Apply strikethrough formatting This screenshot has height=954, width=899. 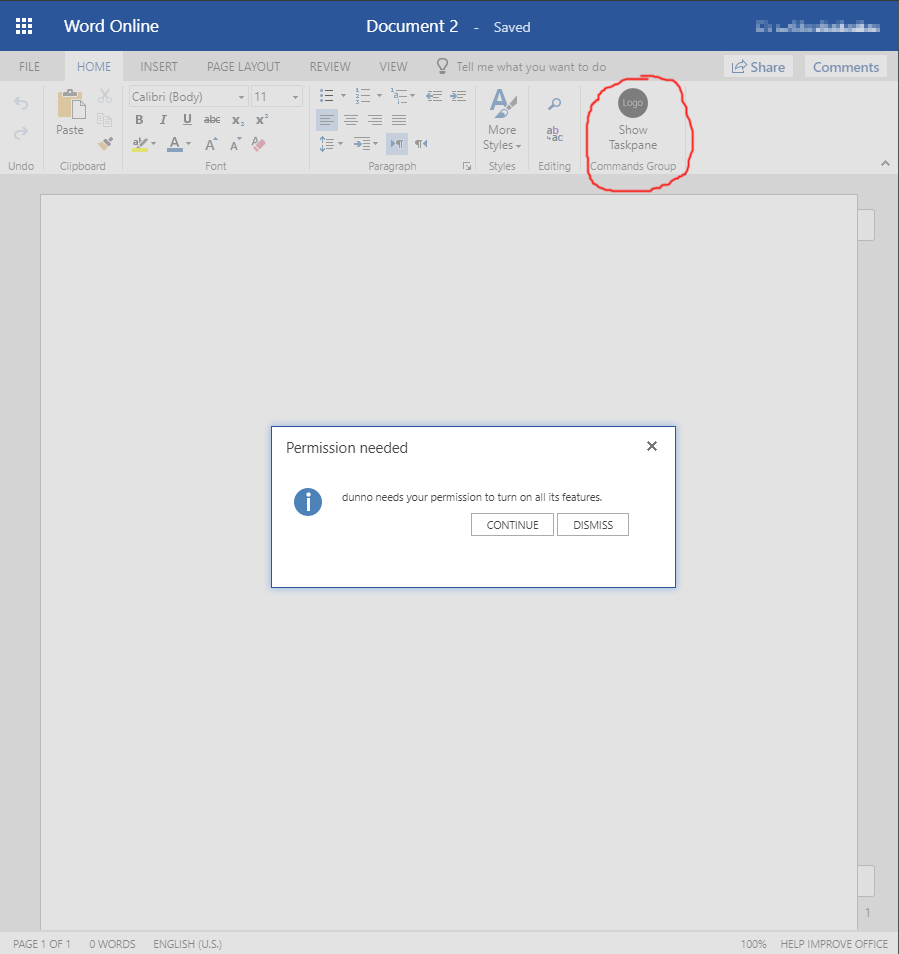point(212,120)
